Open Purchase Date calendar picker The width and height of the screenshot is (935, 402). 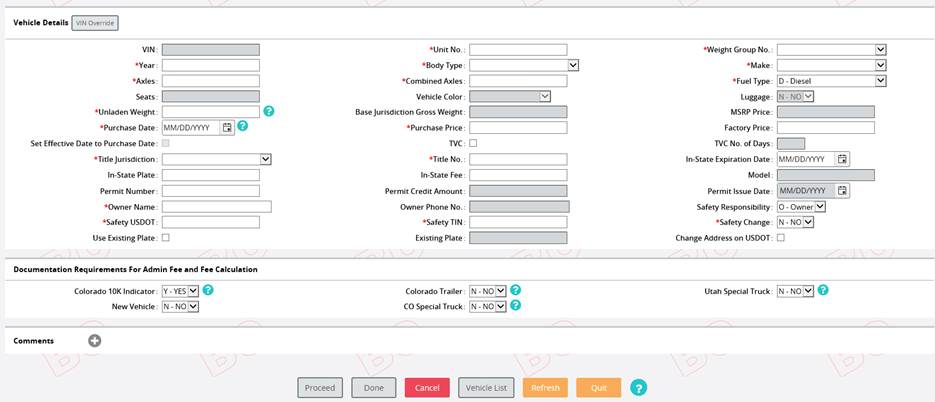tap(227, 128)
